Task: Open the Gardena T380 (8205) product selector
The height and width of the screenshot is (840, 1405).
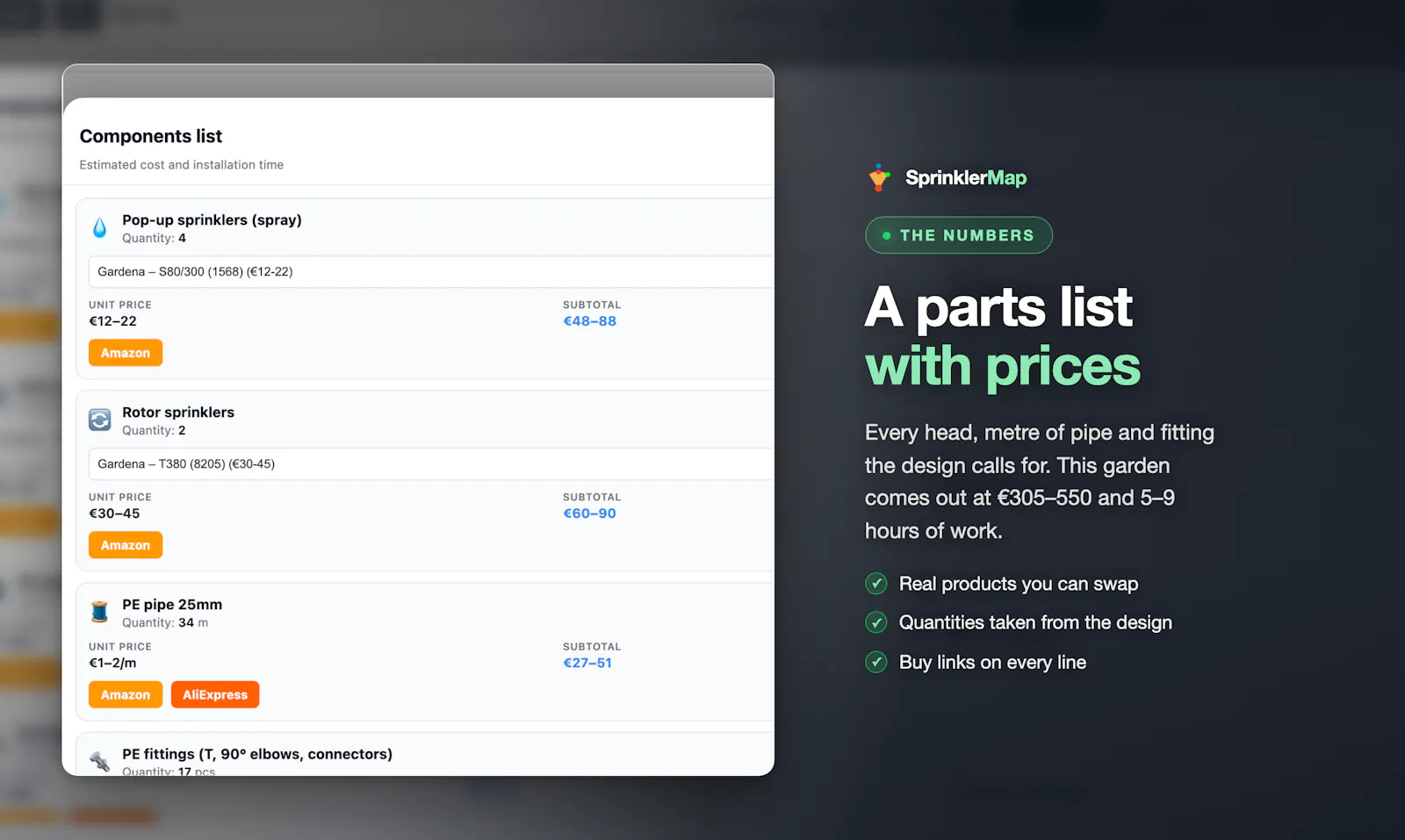Action: click(x=431, y=464)
